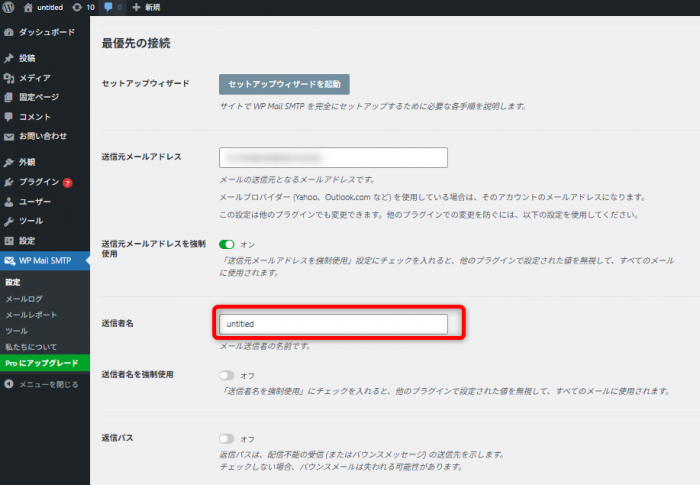
Task: Click the 送信者名 input field with untitled
Action: (333, 324)
